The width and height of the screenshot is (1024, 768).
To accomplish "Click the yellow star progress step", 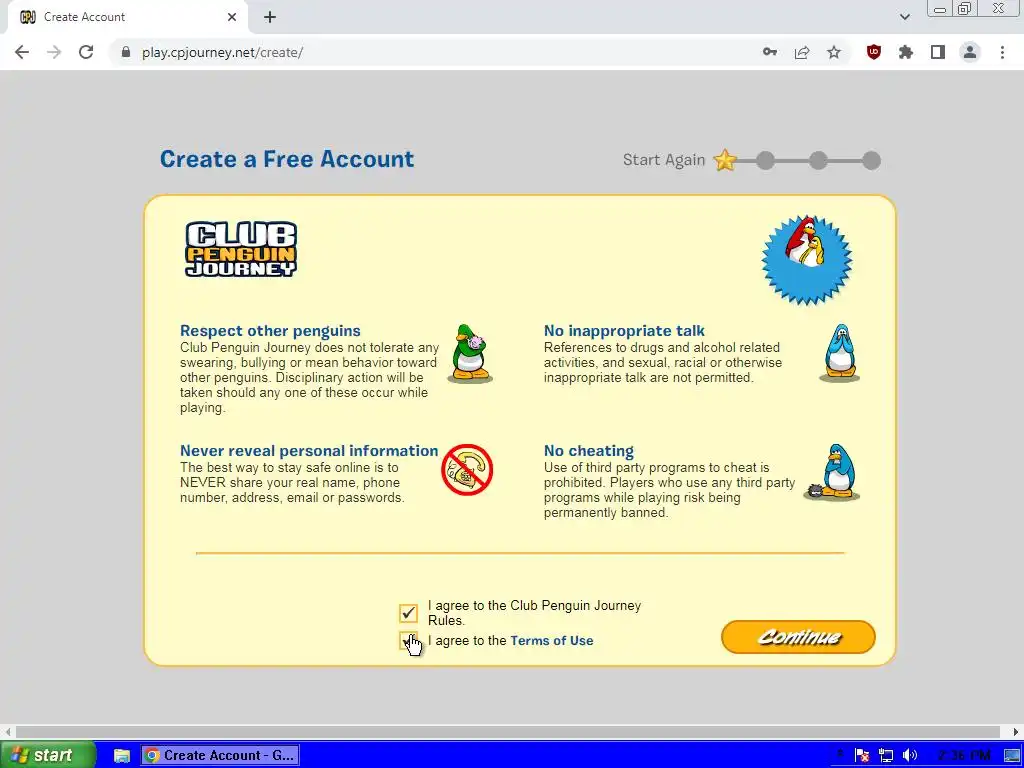I will 725,160.
